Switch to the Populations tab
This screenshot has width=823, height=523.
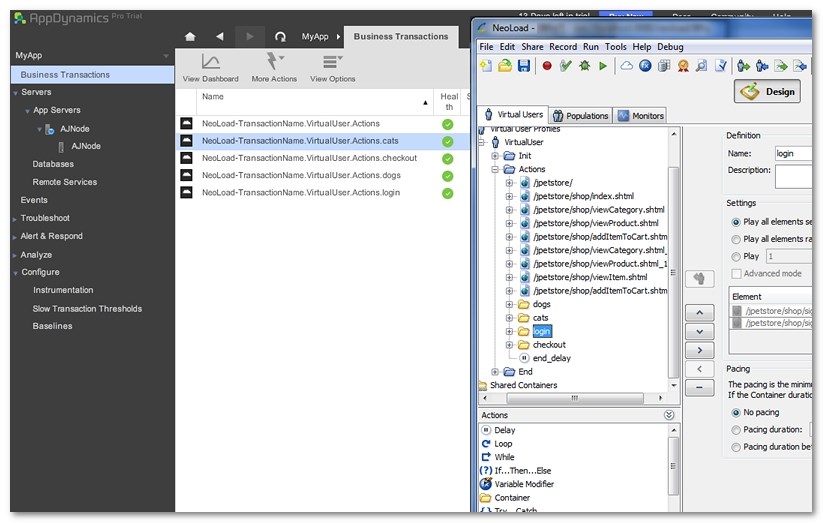tap(581, 115)
